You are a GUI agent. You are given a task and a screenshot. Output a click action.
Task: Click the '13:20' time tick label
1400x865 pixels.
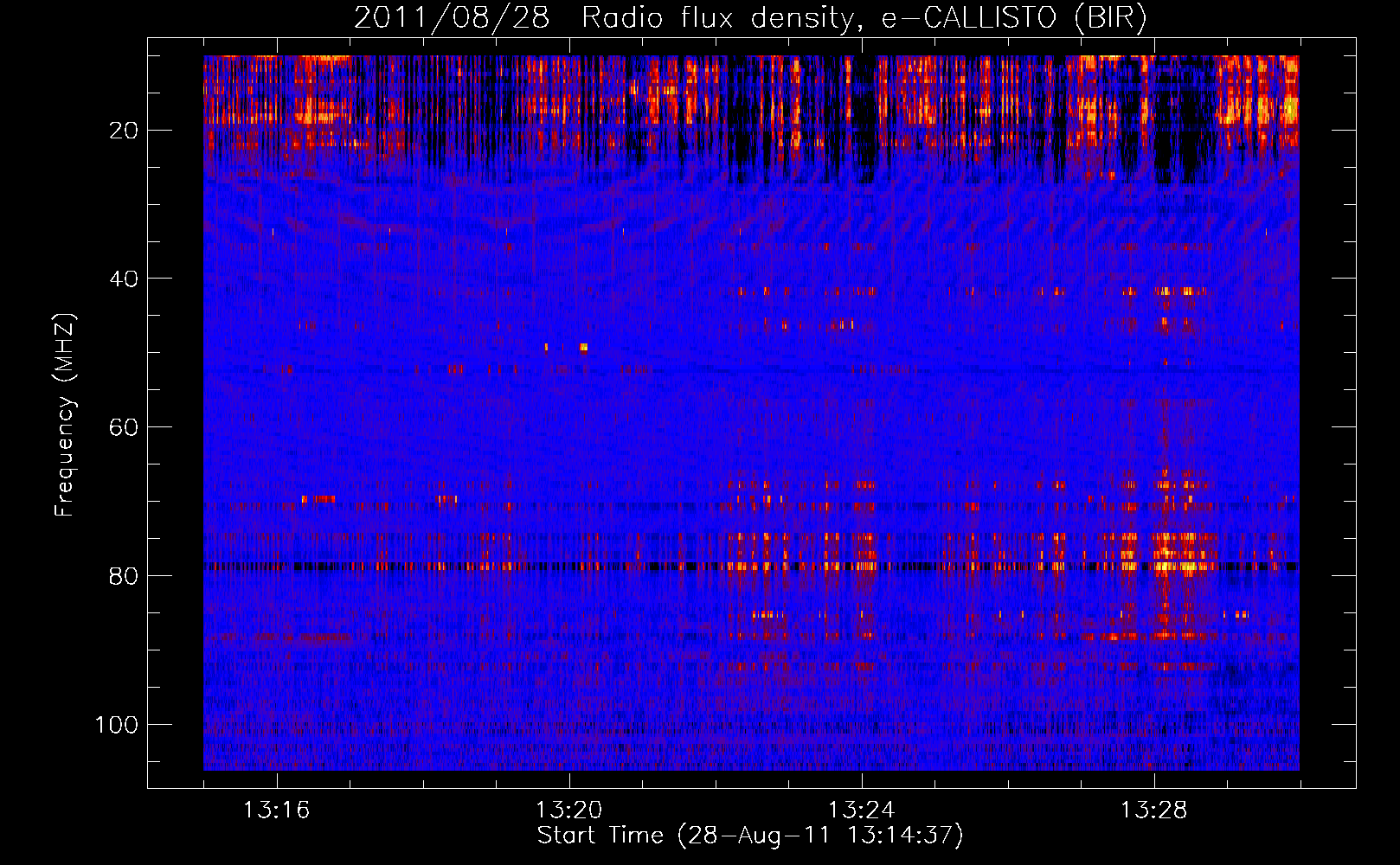tap(568, 811)
